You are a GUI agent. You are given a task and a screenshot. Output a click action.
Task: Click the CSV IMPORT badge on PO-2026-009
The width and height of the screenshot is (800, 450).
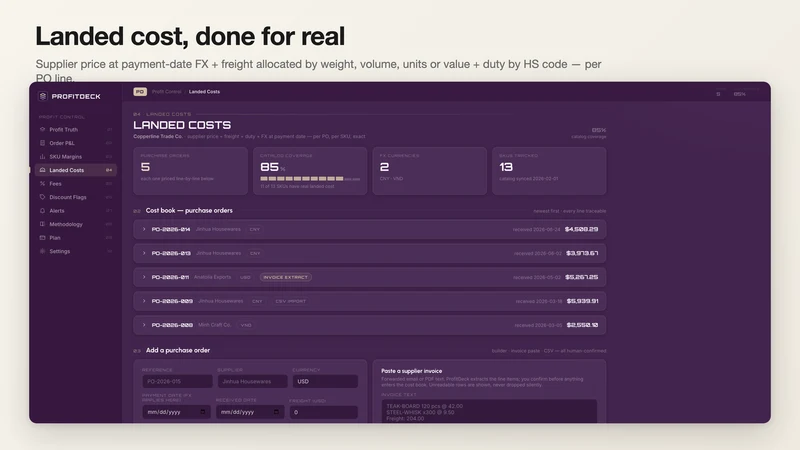coord(290,301)
